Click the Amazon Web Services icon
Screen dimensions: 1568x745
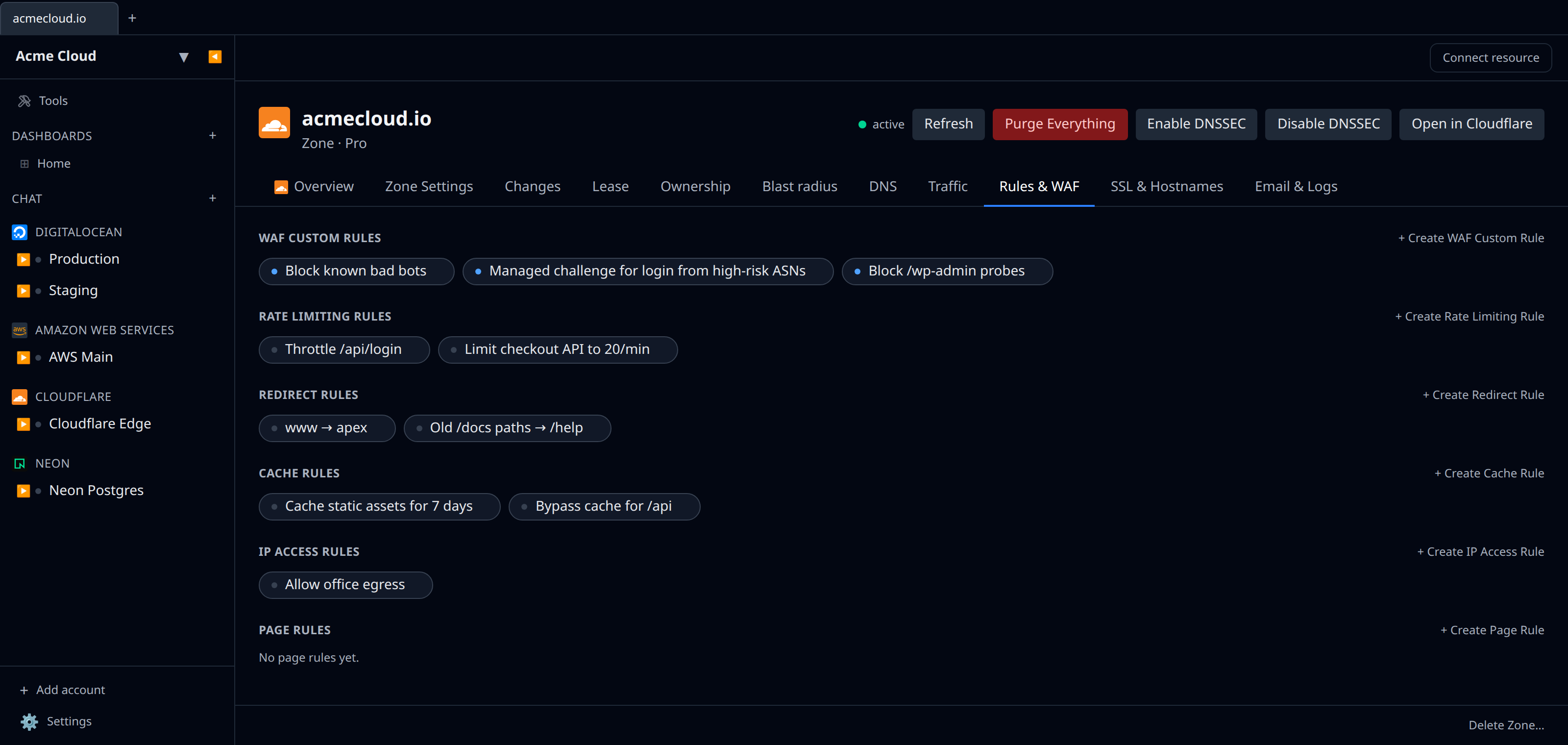click(20, 330)
